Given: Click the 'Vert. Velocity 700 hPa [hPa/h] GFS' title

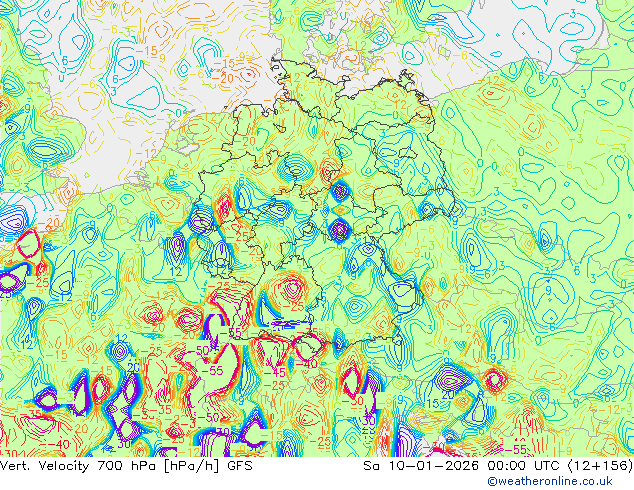Looking at the screenshot, I should pyautogui.click(x=126, y=466).
